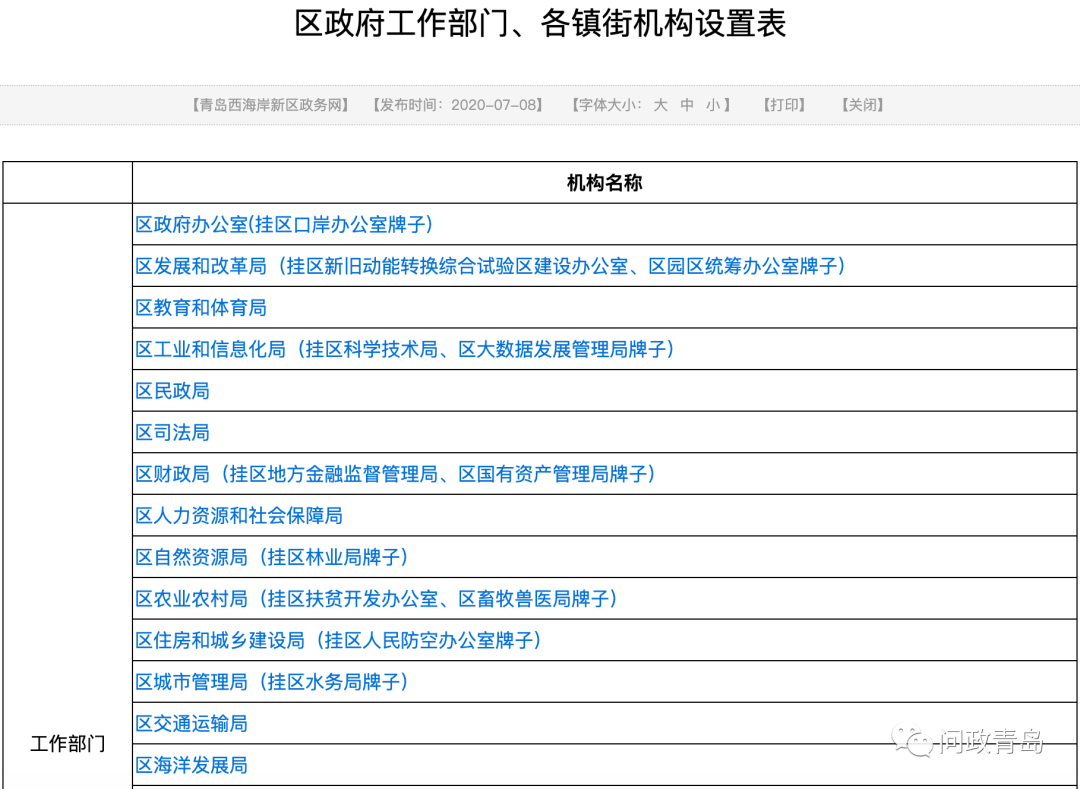Click the 打印 print button
The width and height of the screenshot is (1080, 789).
(784, 105)
